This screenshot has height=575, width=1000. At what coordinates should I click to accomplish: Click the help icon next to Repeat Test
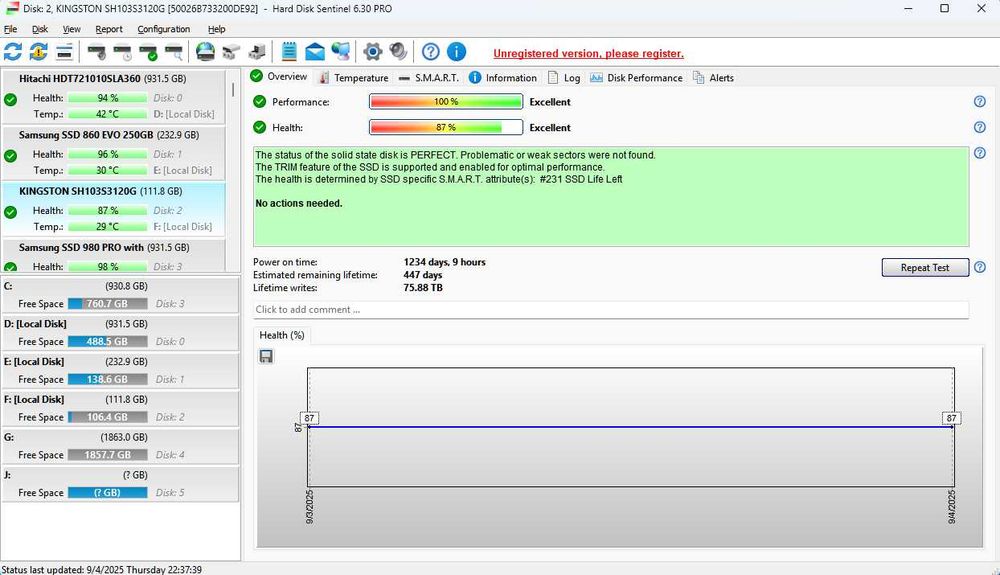pos(980,267)
